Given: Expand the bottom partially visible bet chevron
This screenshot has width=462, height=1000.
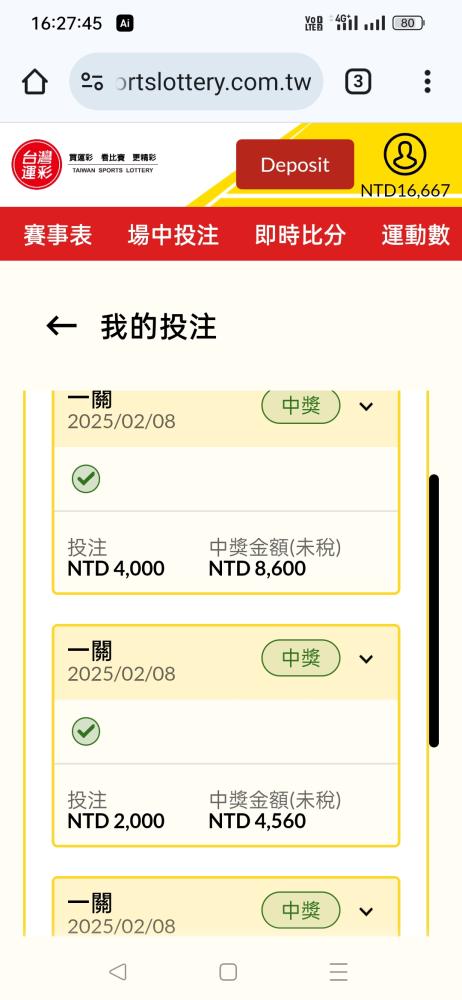Looking at the screenshot, I should pos(366,911).
